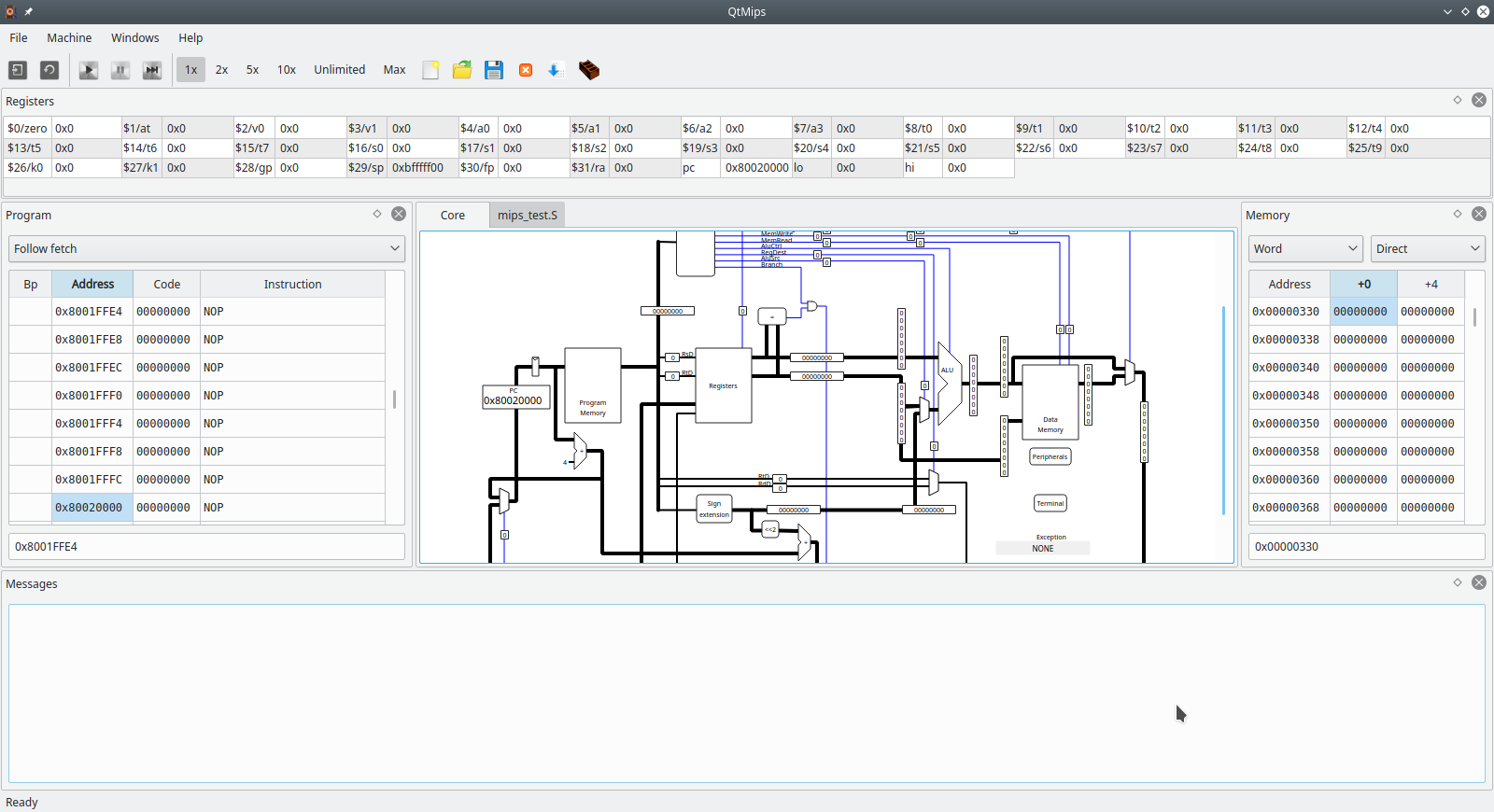Switch to the mips_test.S tab
Image resolution: width=1494 pixels, height=812 pixels.
527,216
